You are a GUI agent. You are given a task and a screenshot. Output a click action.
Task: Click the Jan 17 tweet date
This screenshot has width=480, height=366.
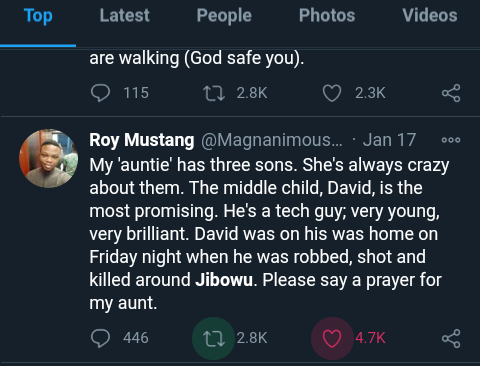coord(389,140)
